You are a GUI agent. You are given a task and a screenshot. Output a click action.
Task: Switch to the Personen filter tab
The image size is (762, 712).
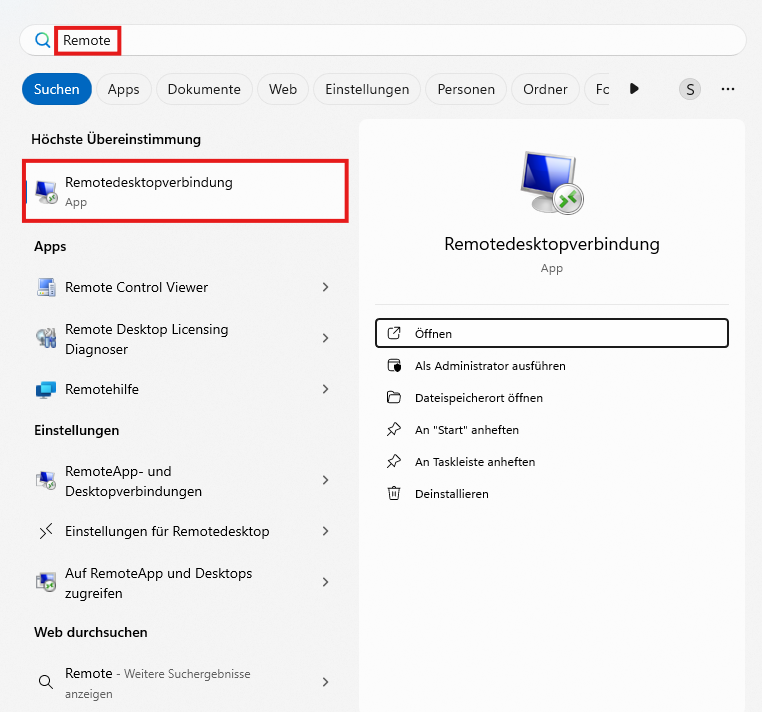pos(466,89)
